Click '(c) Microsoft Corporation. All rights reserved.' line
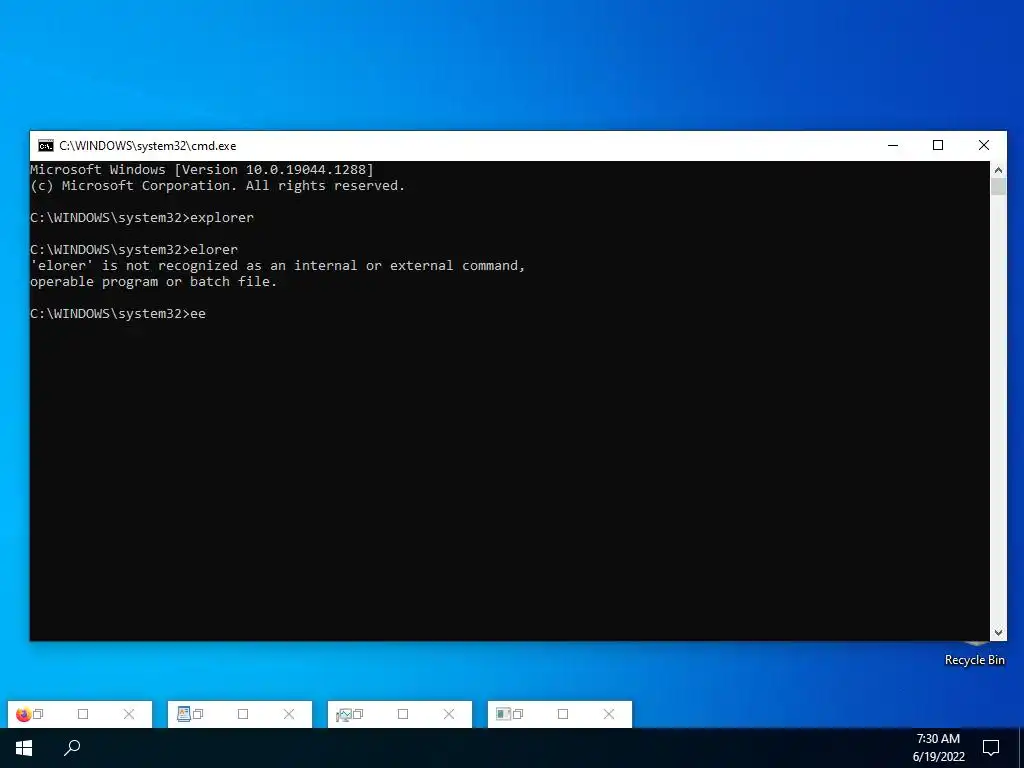The height and width of the screenshot is (768, 1024). 217,186
